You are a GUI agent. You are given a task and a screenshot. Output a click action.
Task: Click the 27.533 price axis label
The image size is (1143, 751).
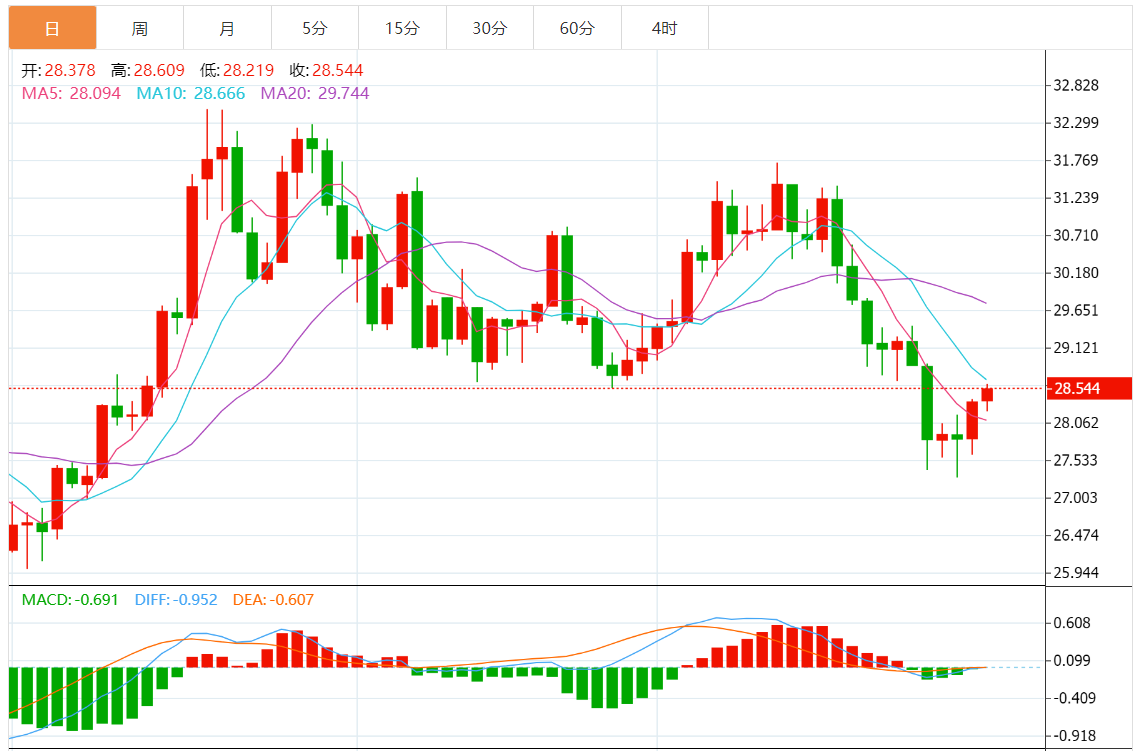(x=1076, y=460)
